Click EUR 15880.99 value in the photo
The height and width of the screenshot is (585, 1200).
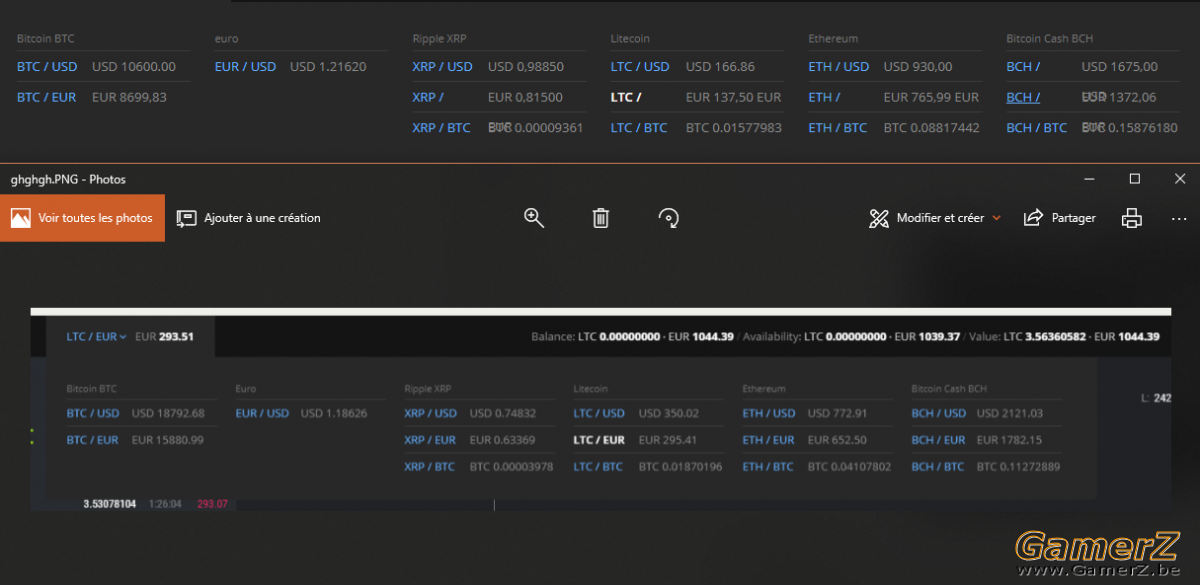point(168,440)
